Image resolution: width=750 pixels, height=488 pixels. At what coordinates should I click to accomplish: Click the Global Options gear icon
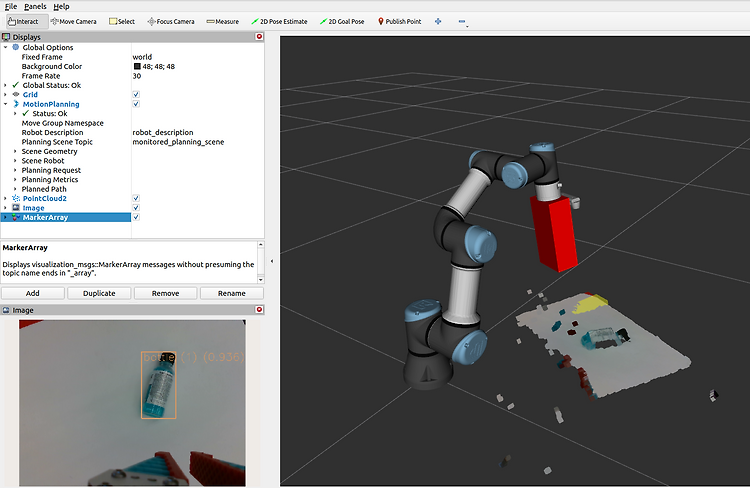(16, 47)
